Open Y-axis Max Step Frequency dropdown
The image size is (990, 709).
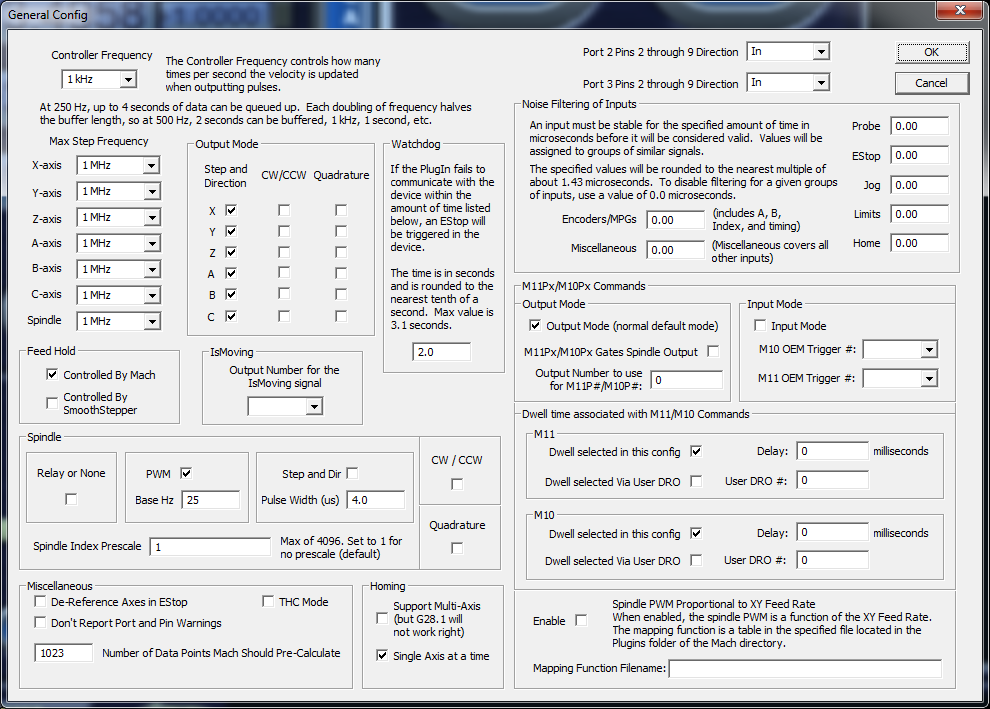(118, 191)
